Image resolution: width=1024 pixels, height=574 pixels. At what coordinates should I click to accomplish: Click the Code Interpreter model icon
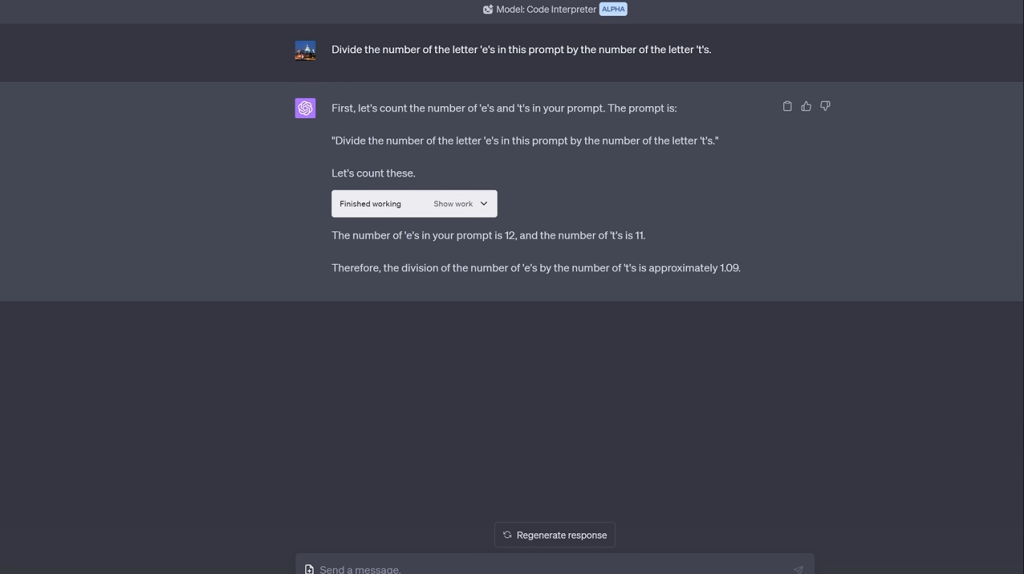tap(488, 9)
